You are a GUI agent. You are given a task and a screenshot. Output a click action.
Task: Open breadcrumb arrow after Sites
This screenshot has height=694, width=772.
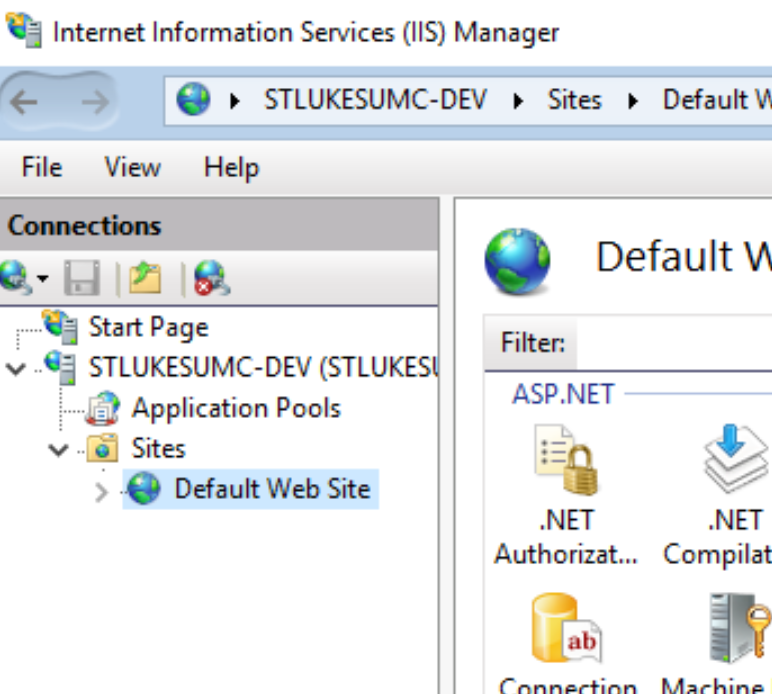coord(633,101)
